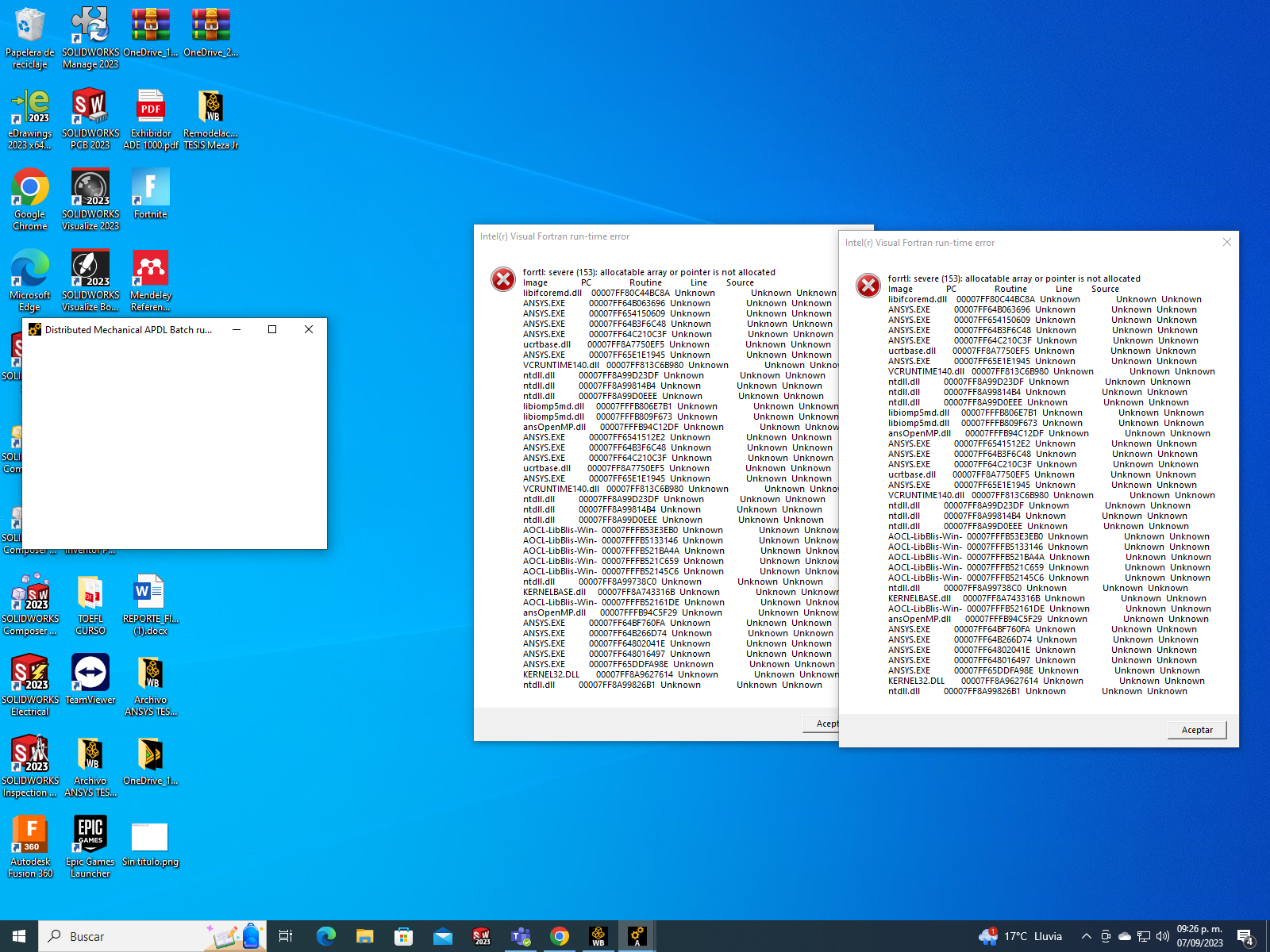Image resolution: width=1270 pixels, height=952 pixels.
Task: Select the Microsoft Edge desktop shortcut
Action: (x=30, y=280)
